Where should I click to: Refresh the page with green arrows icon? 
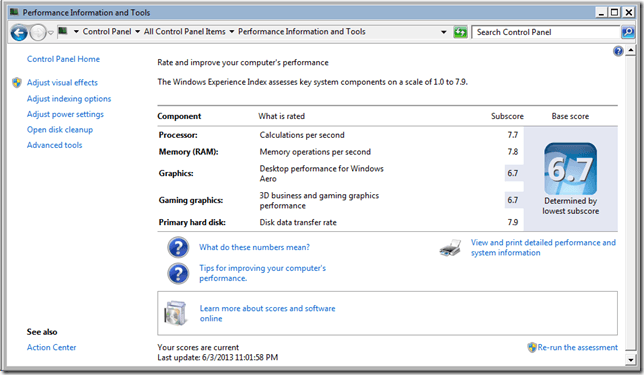tap(460, 32)
